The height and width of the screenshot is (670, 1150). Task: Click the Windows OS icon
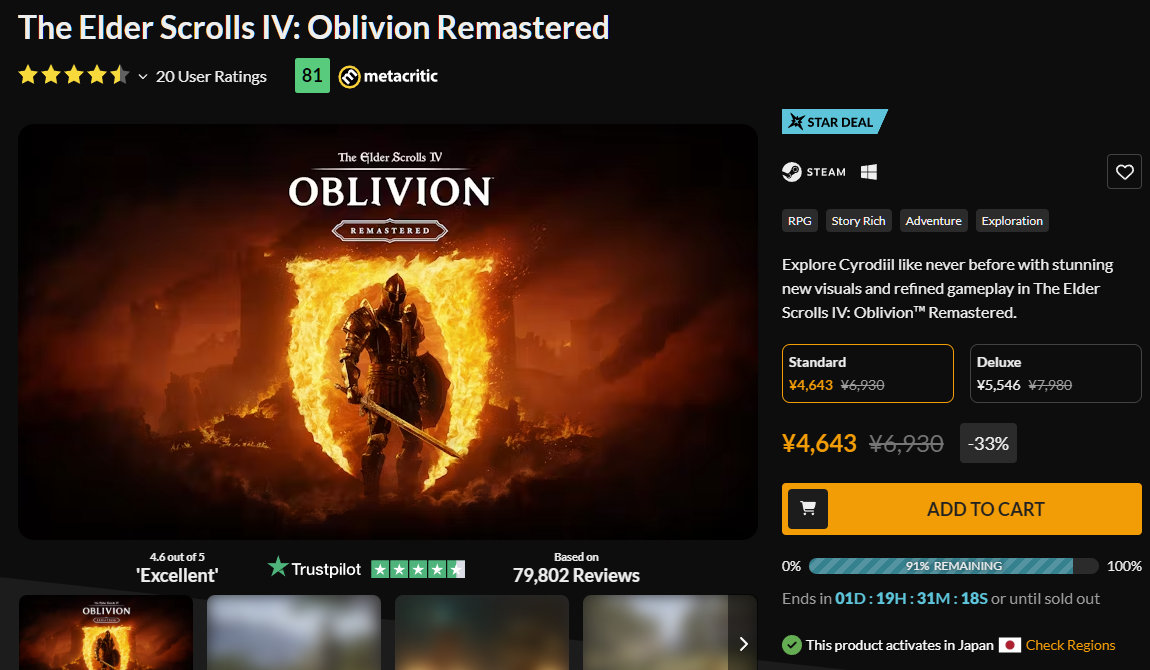pyautogui.click(x=868, y=172)
